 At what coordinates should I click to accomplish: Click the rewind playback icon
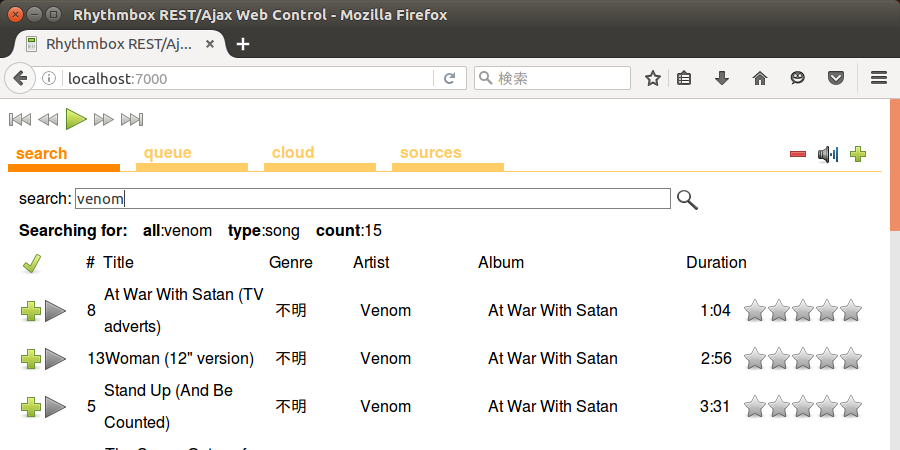point(48,119)
